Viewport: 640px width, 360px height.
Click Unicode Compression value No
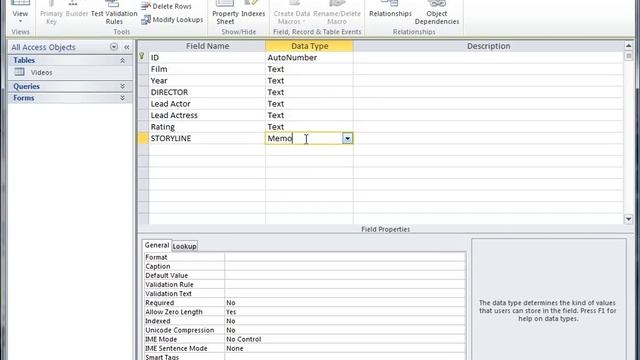click(x=345, y=330)
